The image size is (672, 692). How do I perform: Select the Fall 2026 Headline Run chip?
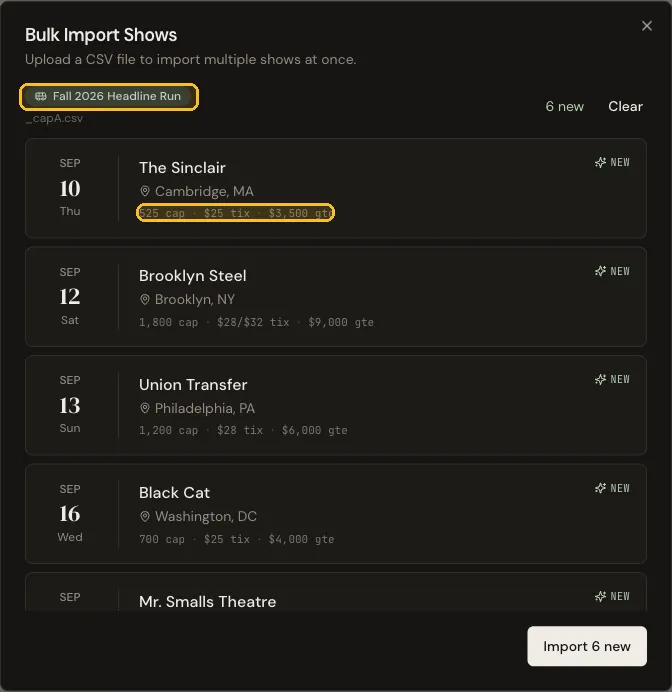109,96
